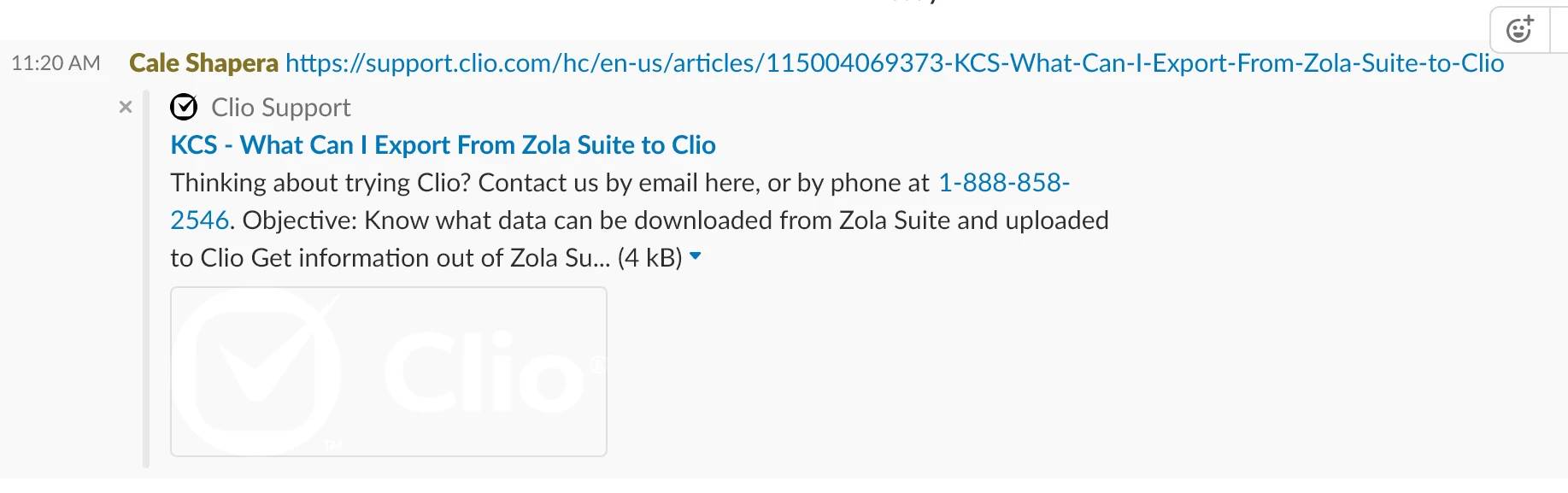Screen dimensions: 1568x493
Task: Add a reaction to the message
Action: click(1519, 30)
